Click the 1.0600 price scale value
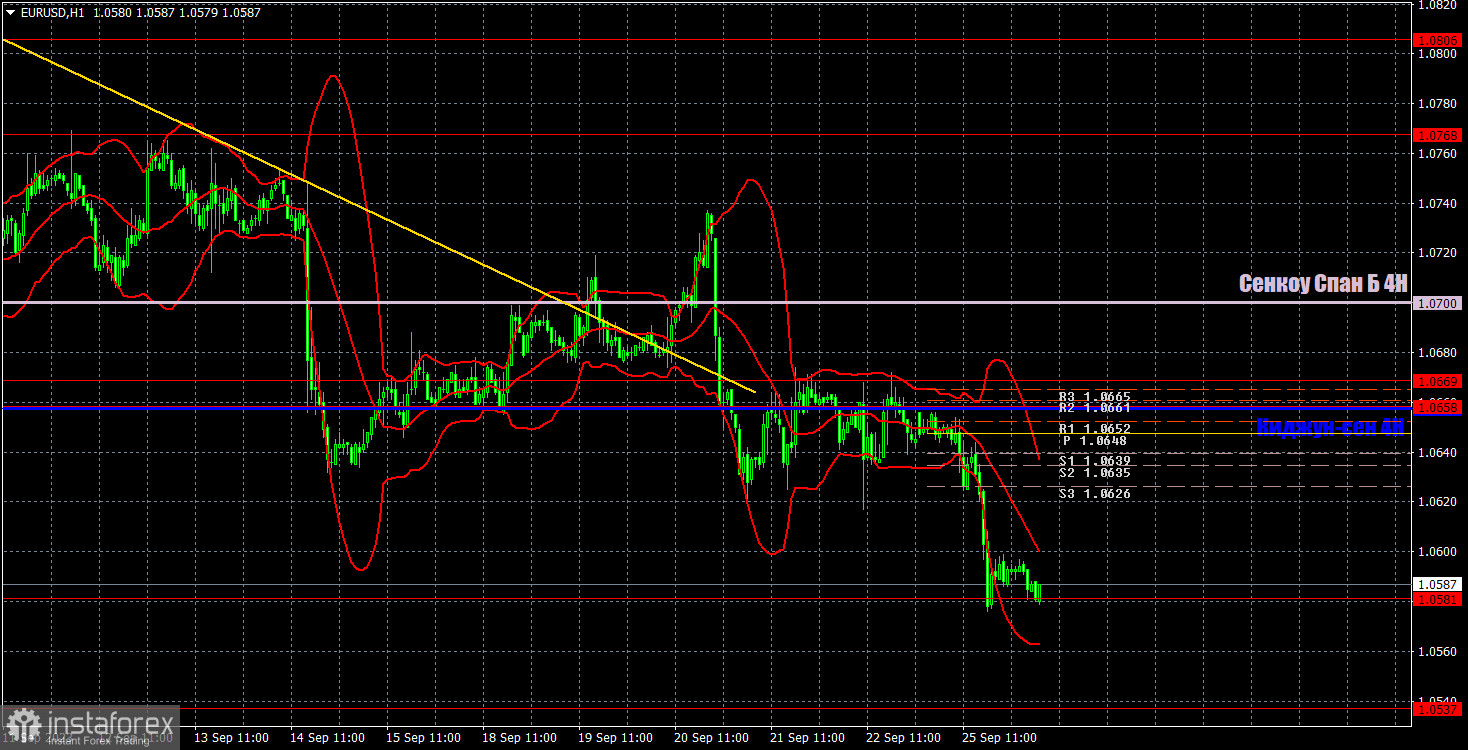This screenshot has width=1468, height=750. (x=1439, y=552)
